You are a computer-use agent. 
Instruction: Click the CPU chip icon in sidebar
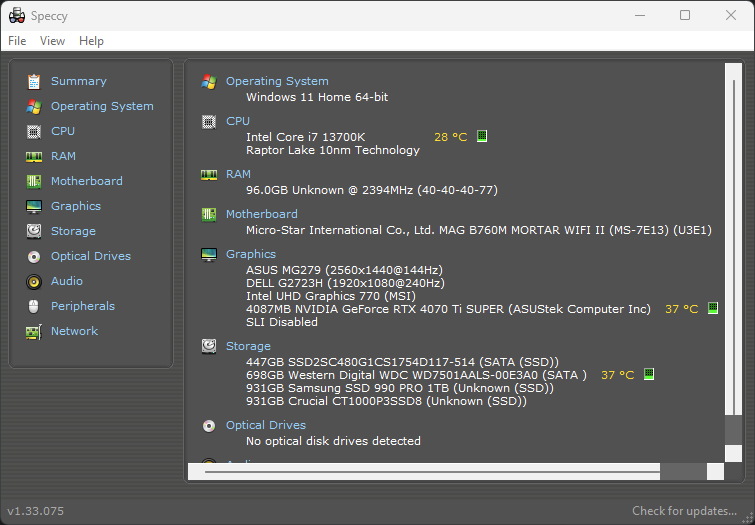(x=34, y=131)
